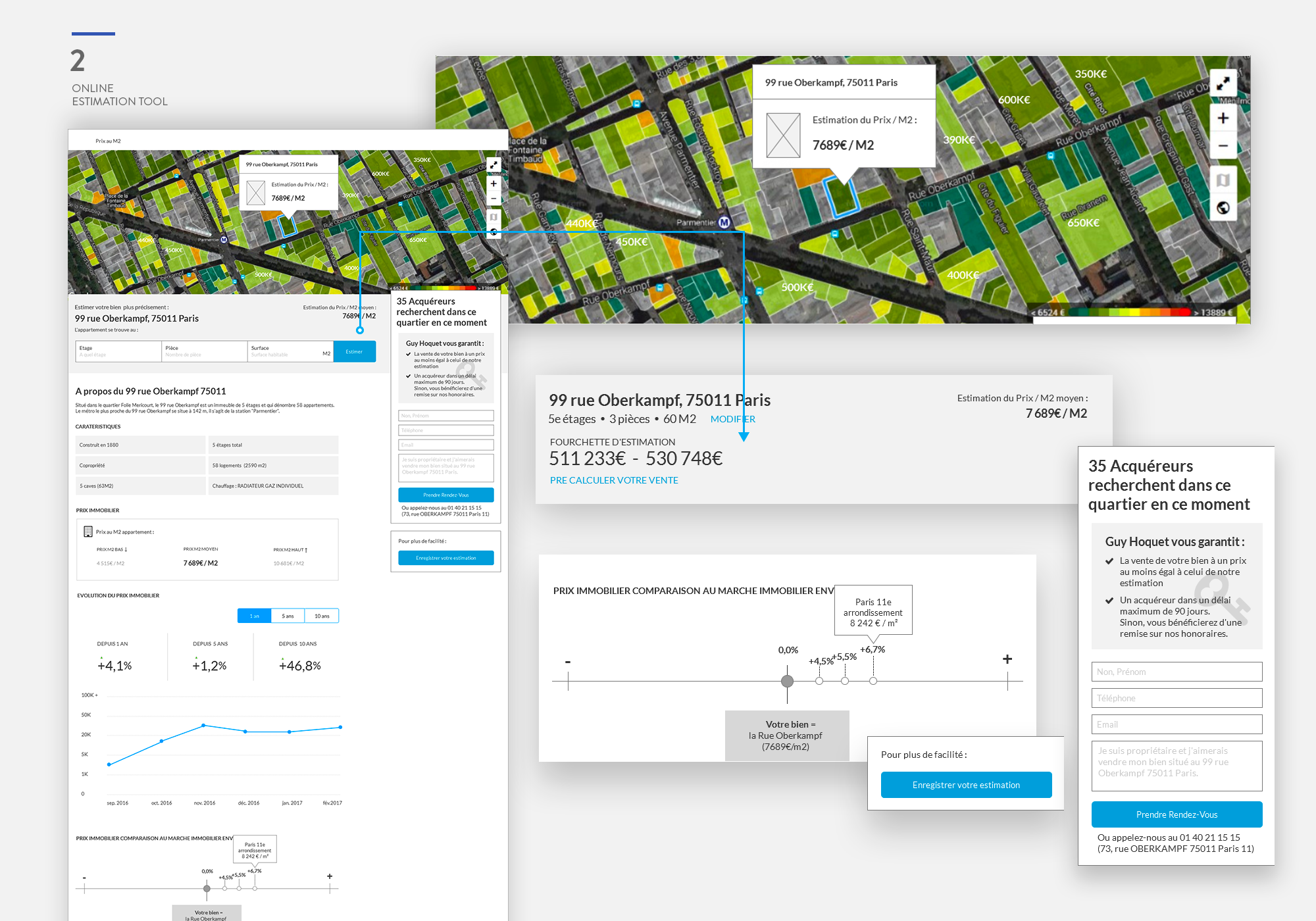Tick the guarantee about 90-day buyer delay
The image size is (1316, 921).
[x=1108, y=600]
